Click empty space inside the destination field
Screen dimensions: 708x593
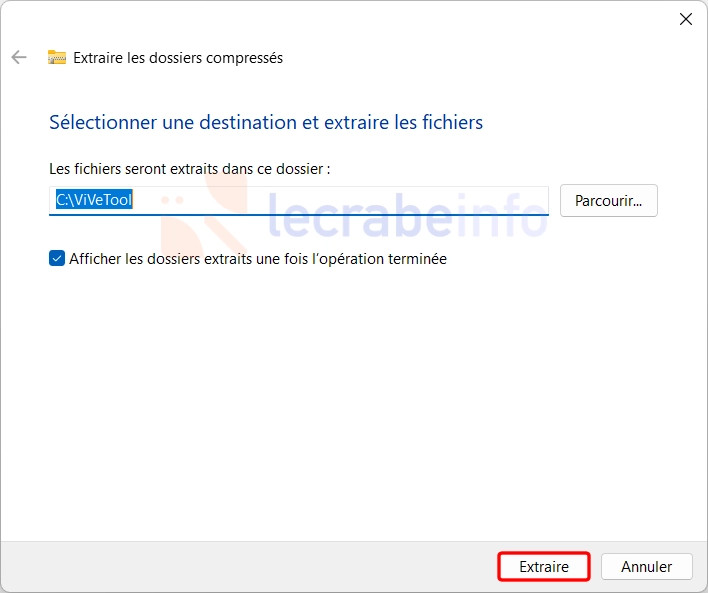click(x=339, y=200)
